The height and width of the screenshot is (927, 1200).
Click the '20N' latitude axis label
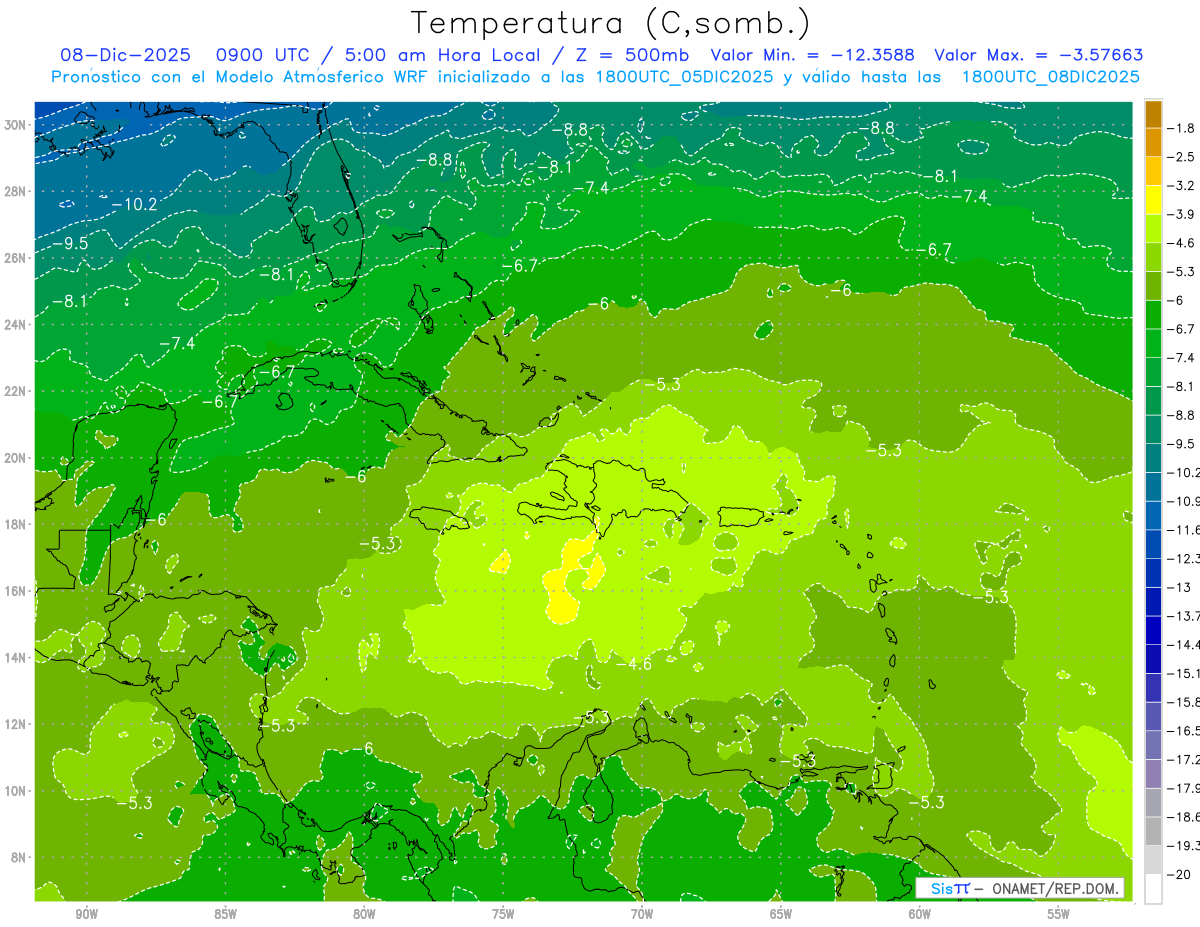(x=15, y=458)
